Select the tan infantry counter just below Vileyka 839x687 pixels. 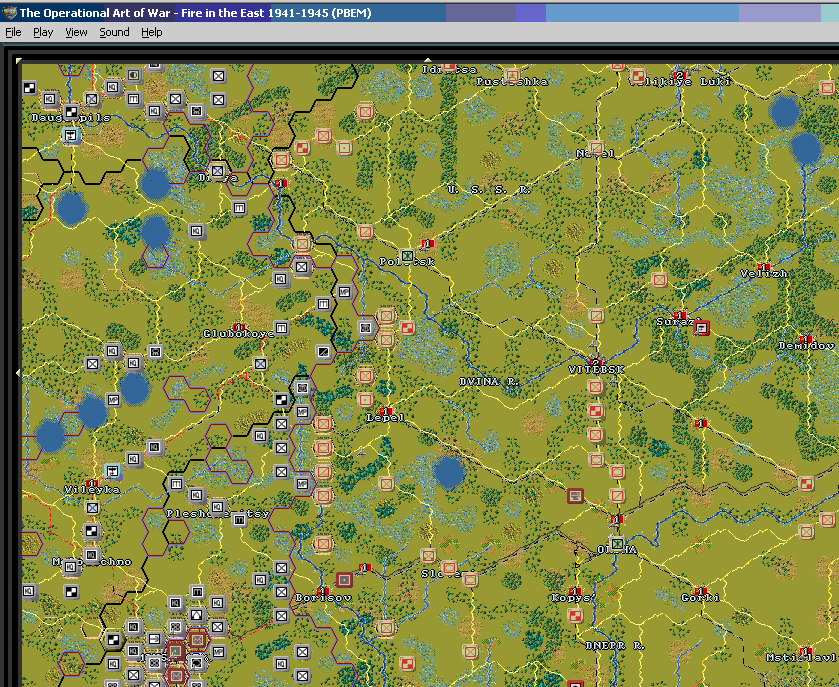coord(92,508)
